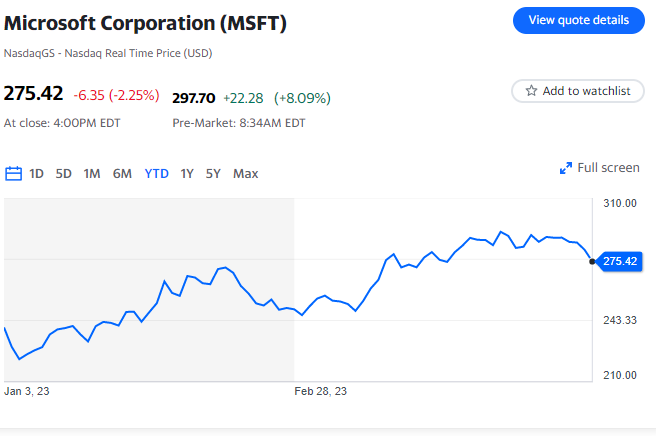Click the 275.42 current price tag on chart

coord(621,262)
